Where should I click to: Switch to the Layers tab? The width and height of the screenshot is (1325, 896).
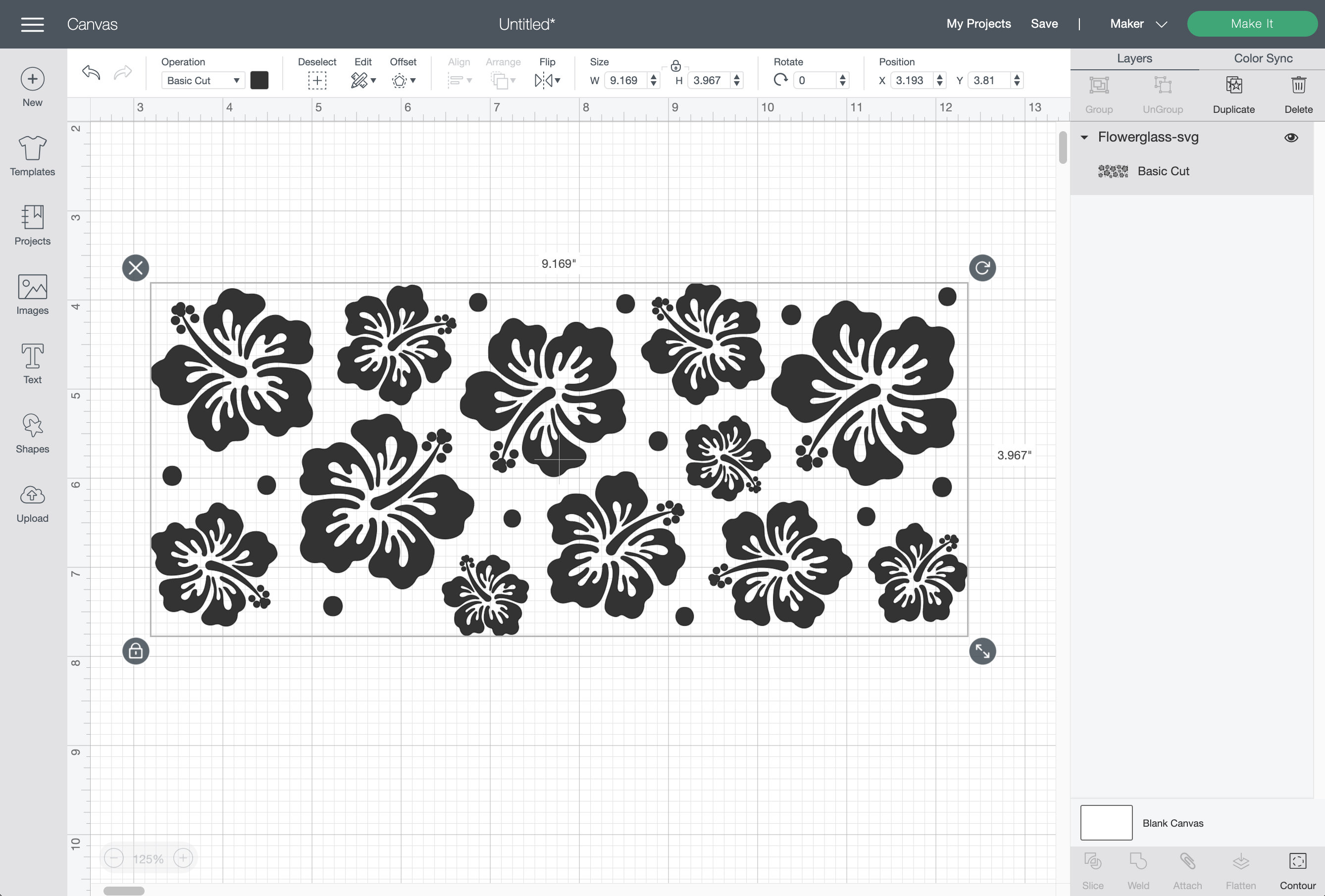point(1134,58)
